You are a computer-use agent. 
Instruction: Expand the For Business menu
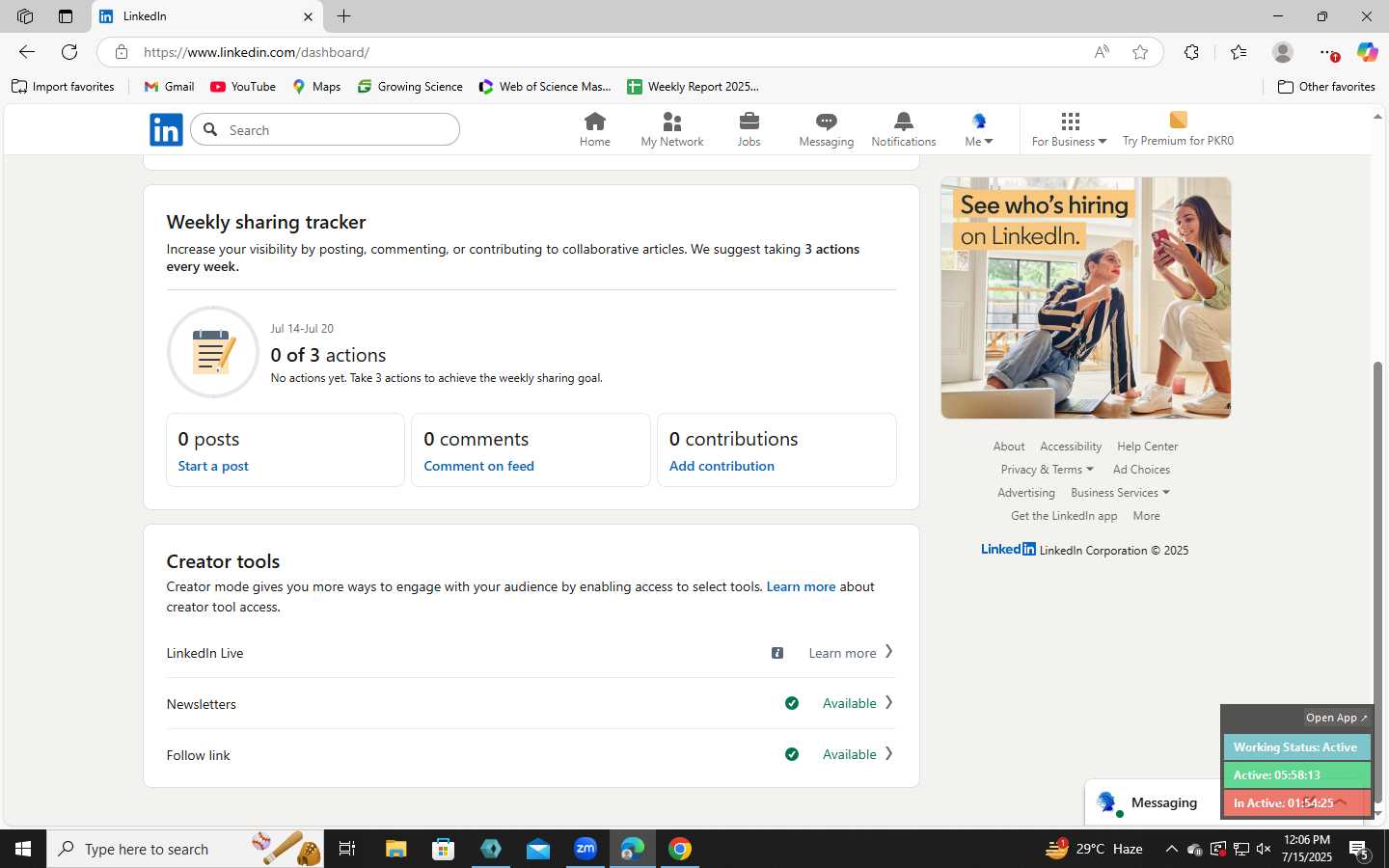pos(1069,129)
